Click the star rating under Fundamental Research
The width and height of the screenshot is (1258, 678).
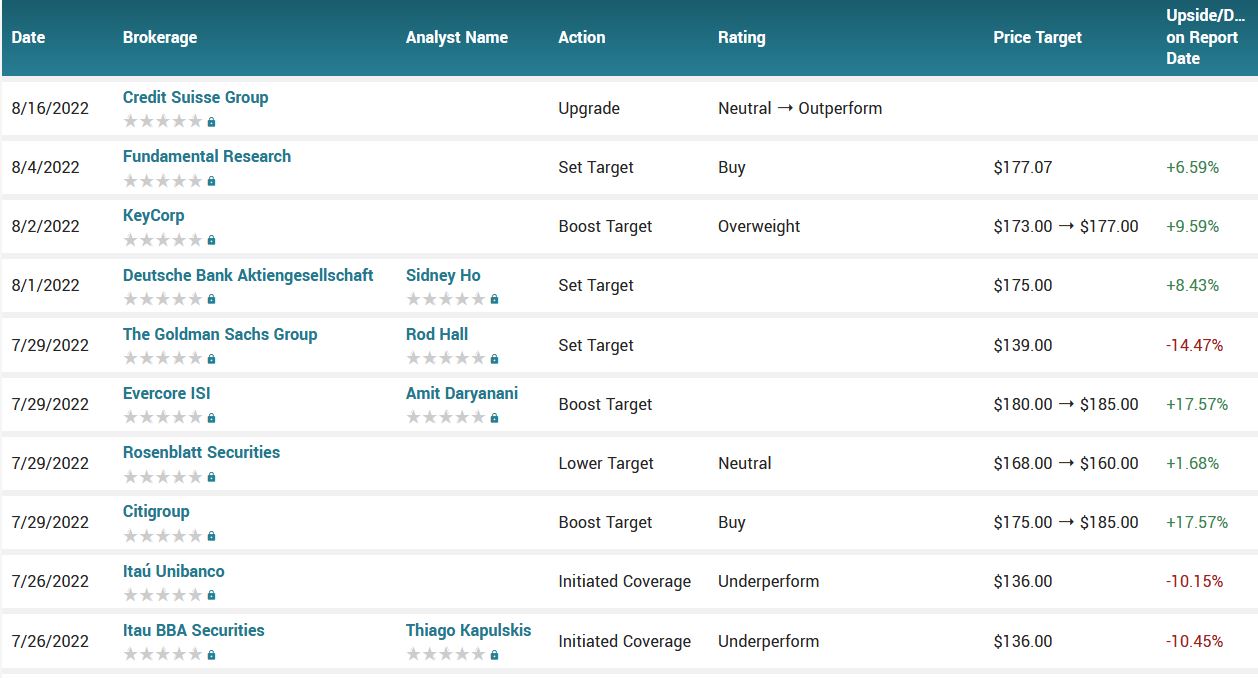tap(163, 181)
